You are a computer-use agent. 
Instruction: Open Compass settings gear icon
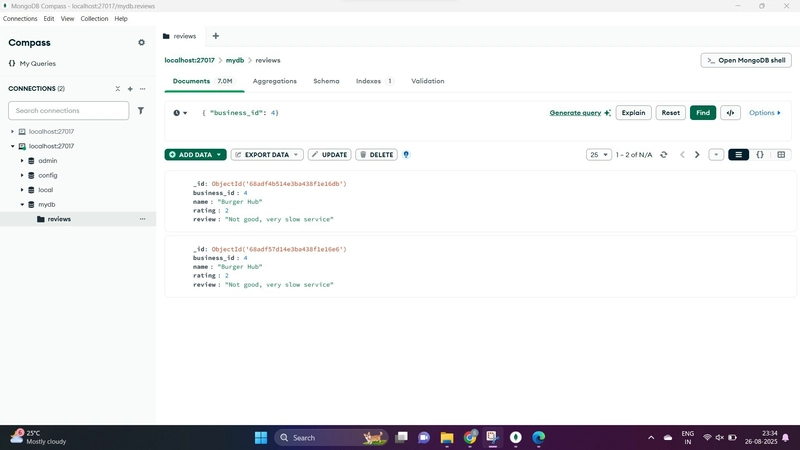click(141, 42)
